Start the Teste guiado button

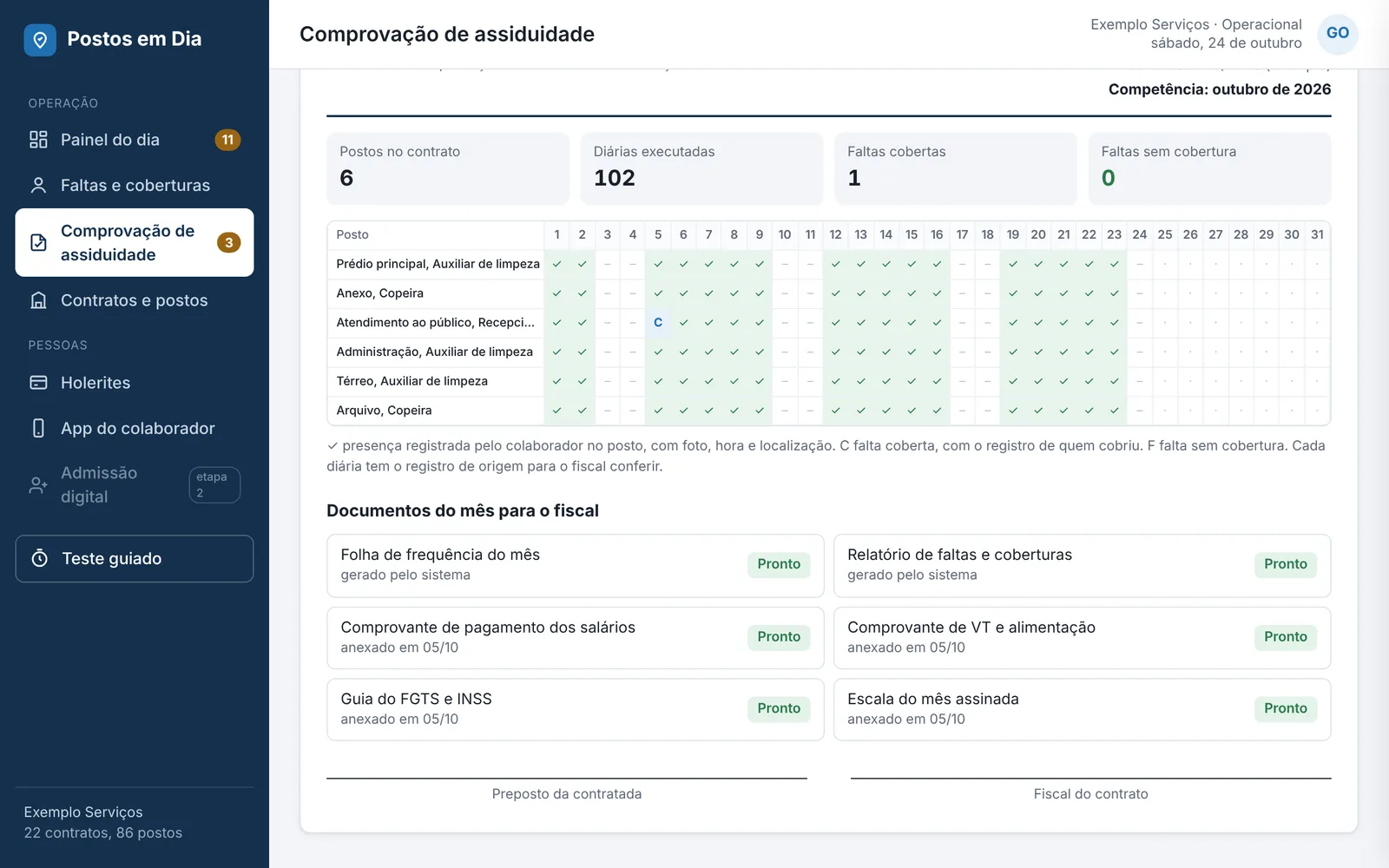[135, 558]
